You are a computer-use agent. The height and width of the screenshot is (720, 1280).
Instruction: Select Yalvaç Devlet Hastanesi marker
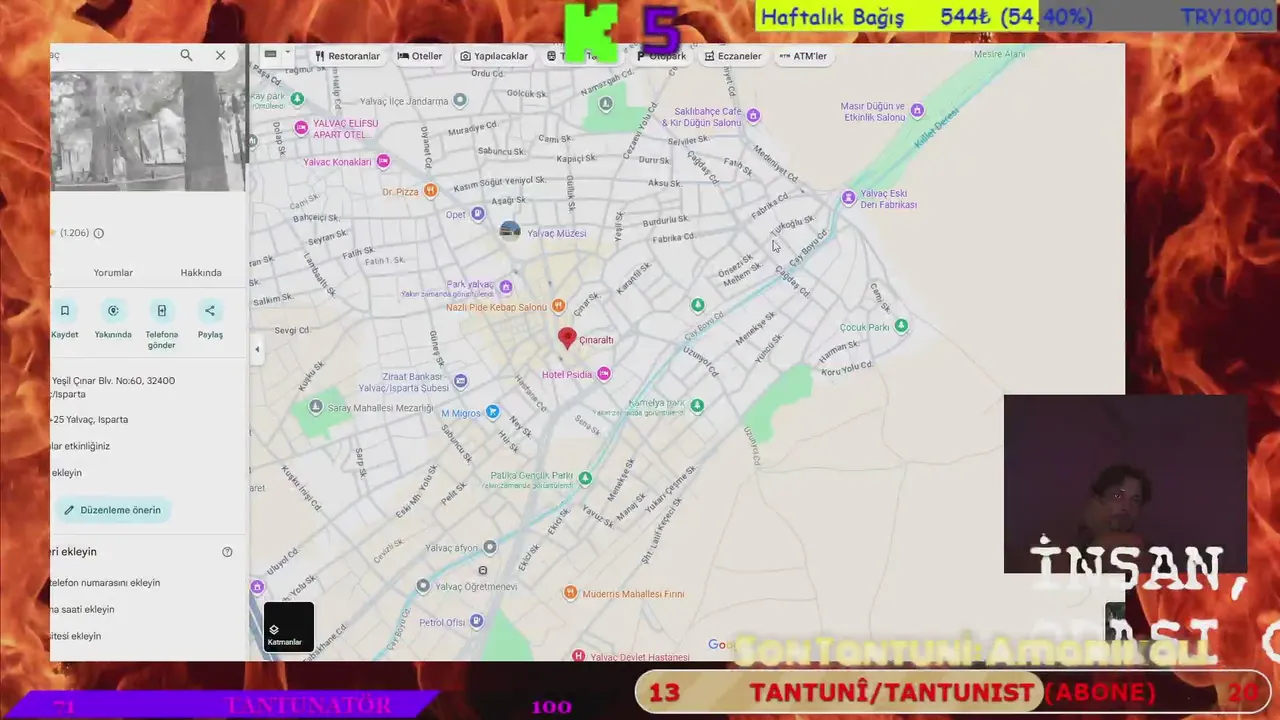(578, 656)
